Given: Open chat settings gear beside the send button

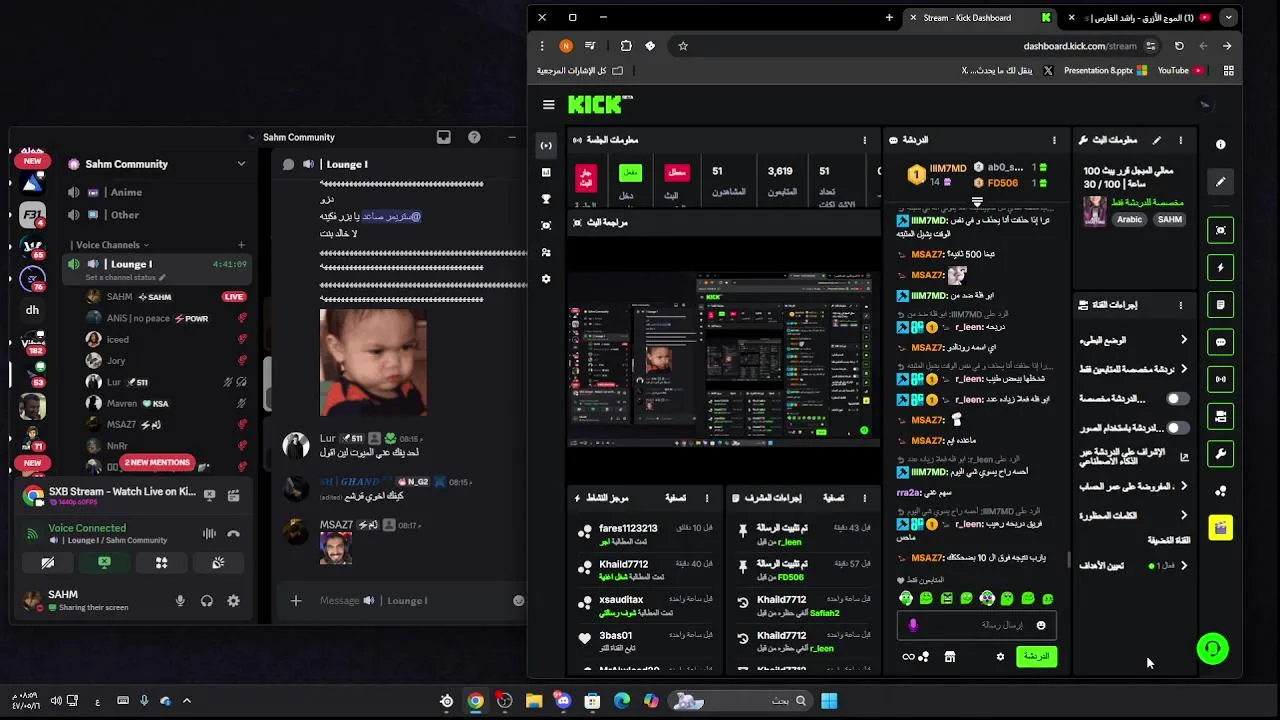Looking at the screenshot, I should 1000,657.
